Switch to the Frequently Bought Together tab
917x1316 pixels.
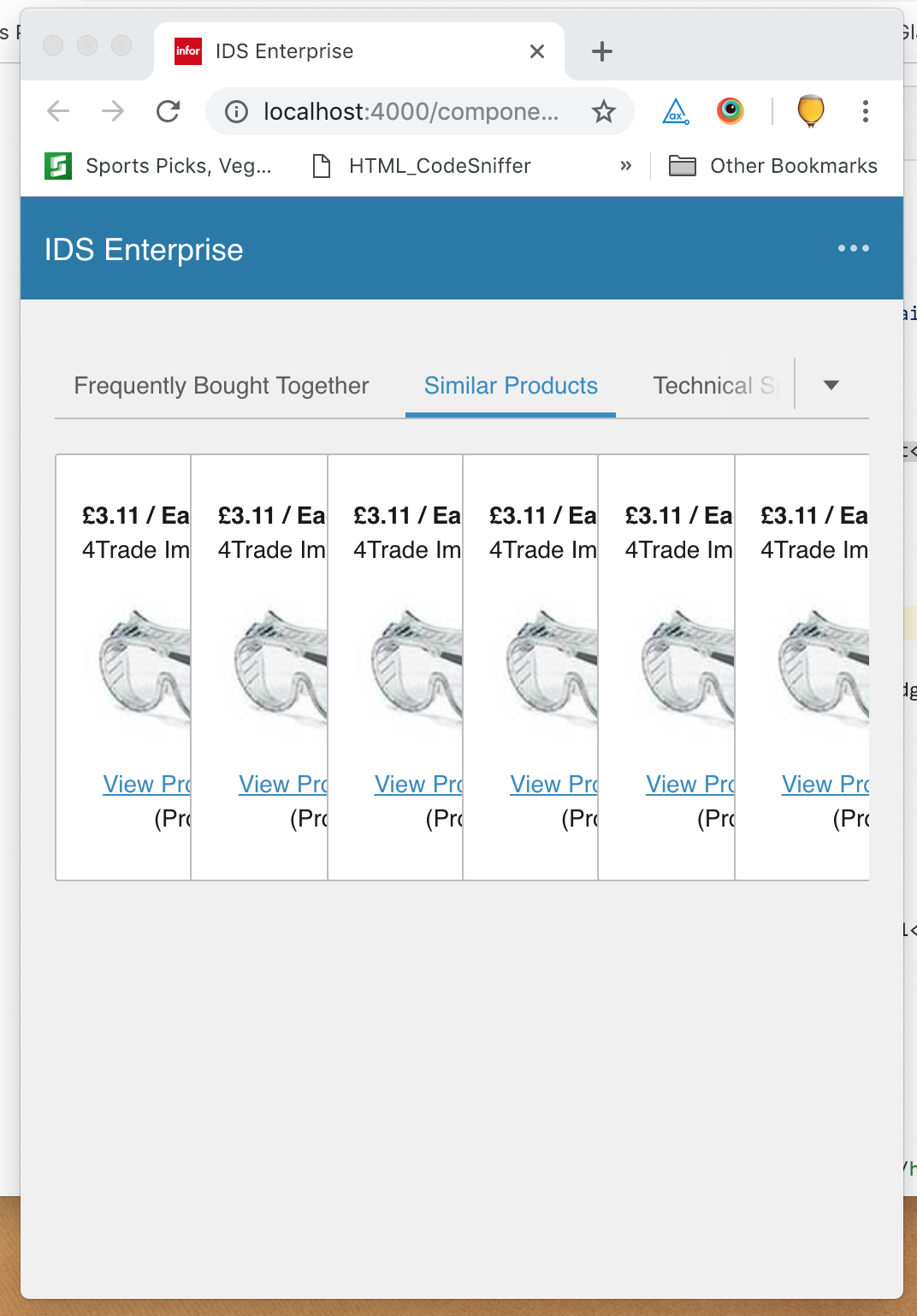221,385
